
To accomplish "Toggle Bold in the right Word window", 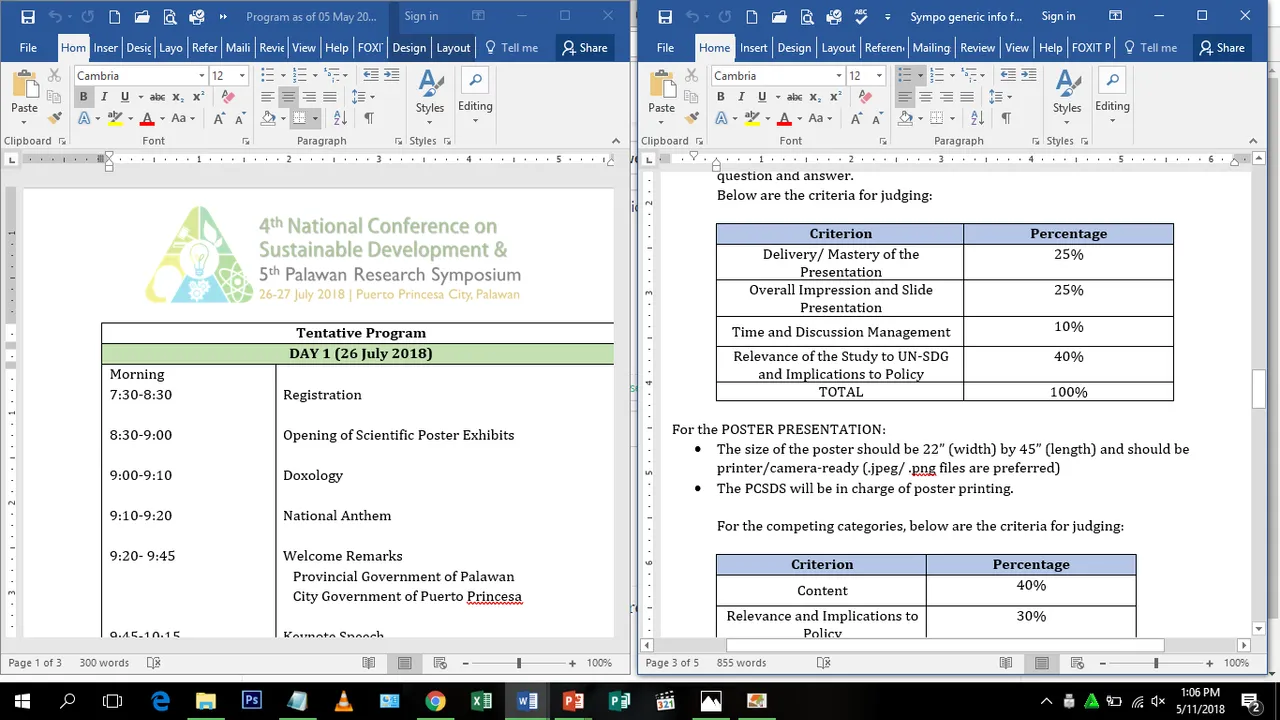I will click(x=720, y=97).
